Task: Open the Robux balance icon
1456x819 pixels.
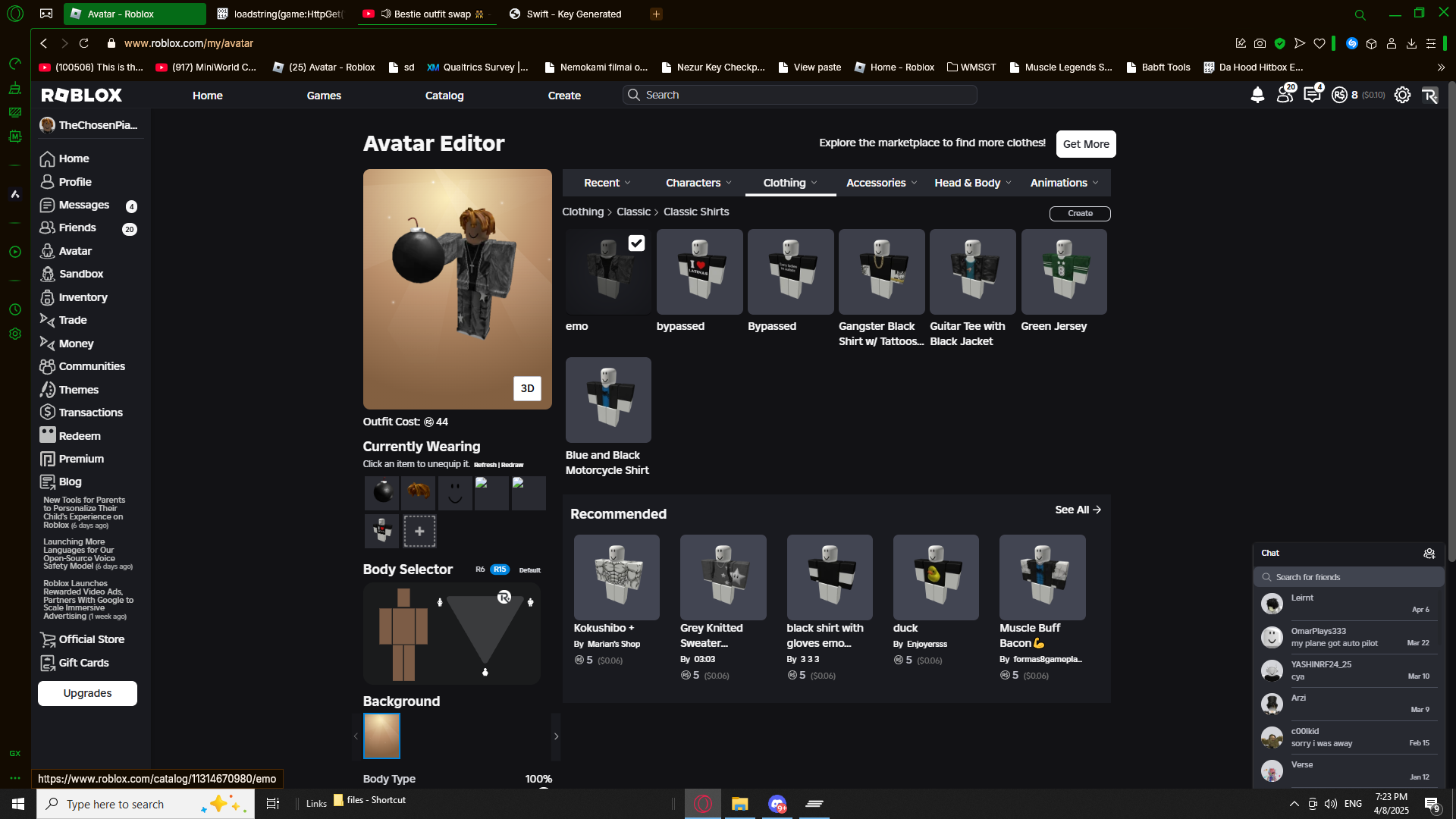Action: 1339,95
